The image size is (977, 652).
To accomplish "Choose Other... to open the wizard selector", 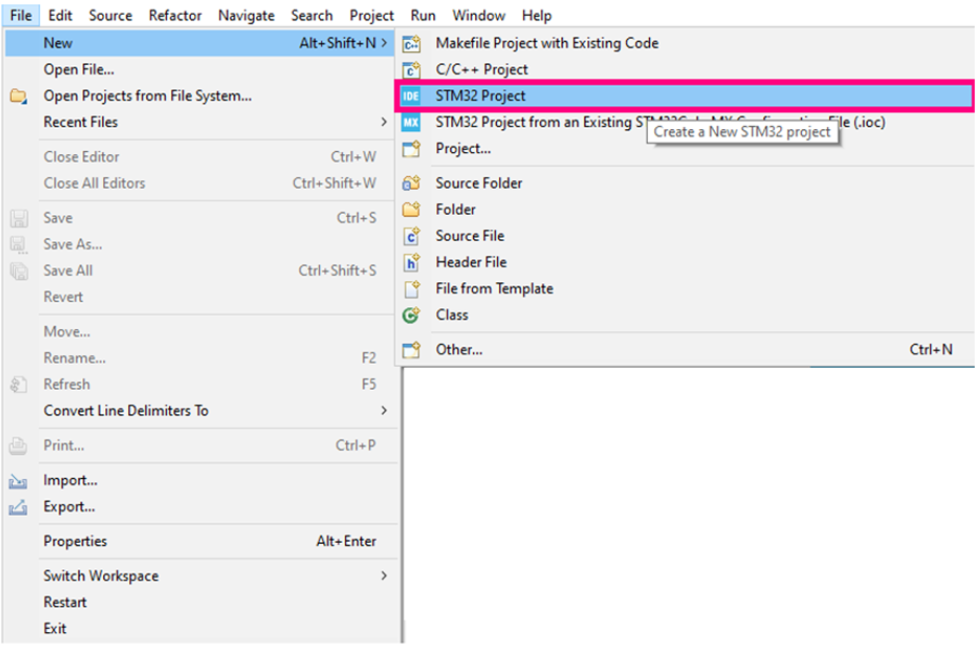I will click(x=459, y=350).
